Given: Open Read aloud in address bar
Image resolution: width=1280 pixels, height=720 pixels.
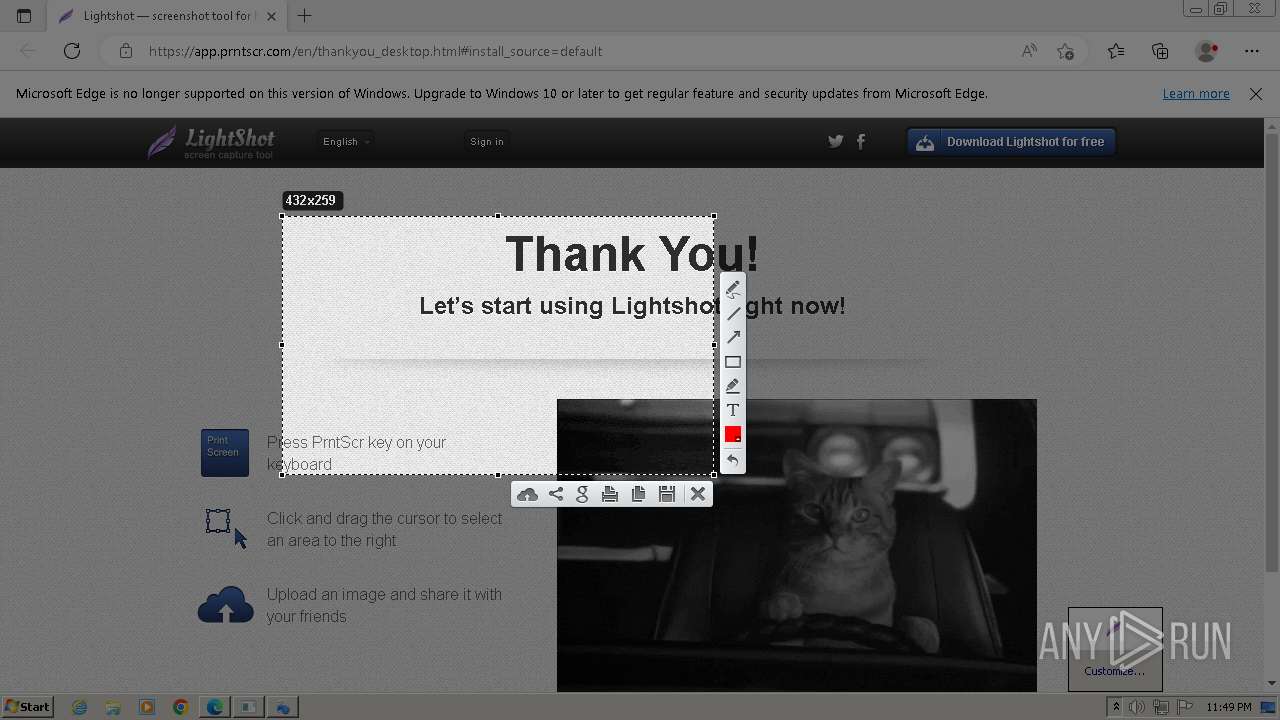Looking at the screenshot, I should tap(1029, 51).
